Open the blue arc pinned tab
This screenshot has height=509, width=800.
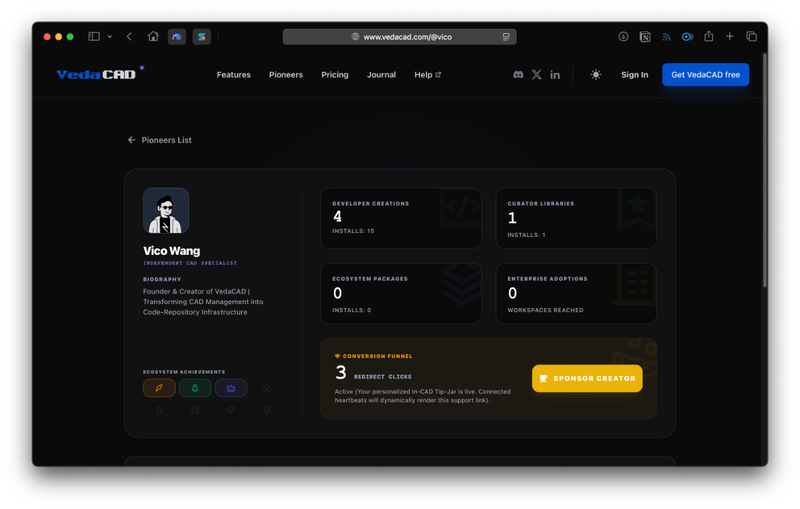(x=177, y=37)
